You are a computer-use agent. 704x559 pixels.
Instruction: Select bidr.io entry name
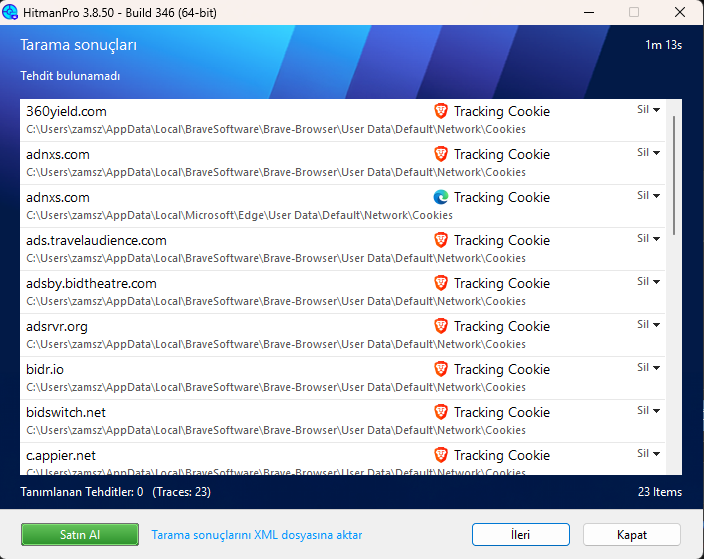tap(45, 370)
